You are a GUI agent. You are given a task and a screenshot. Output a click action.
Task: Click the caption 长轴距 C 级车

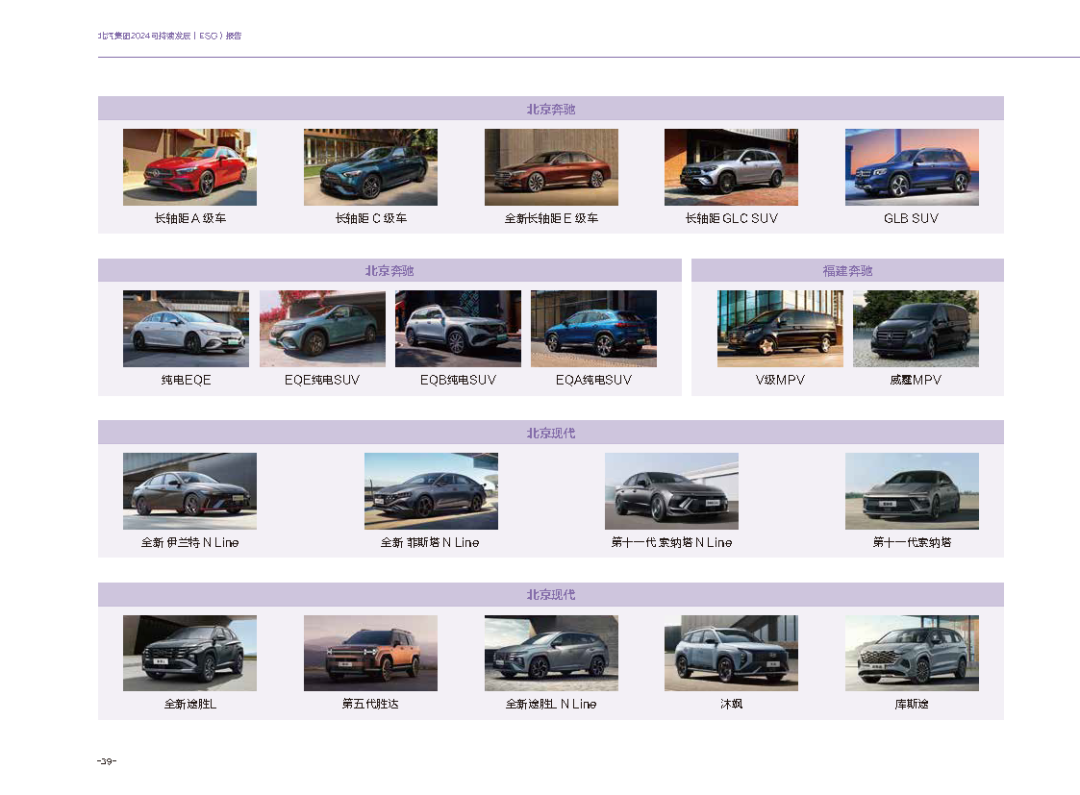tap(371, 218)
